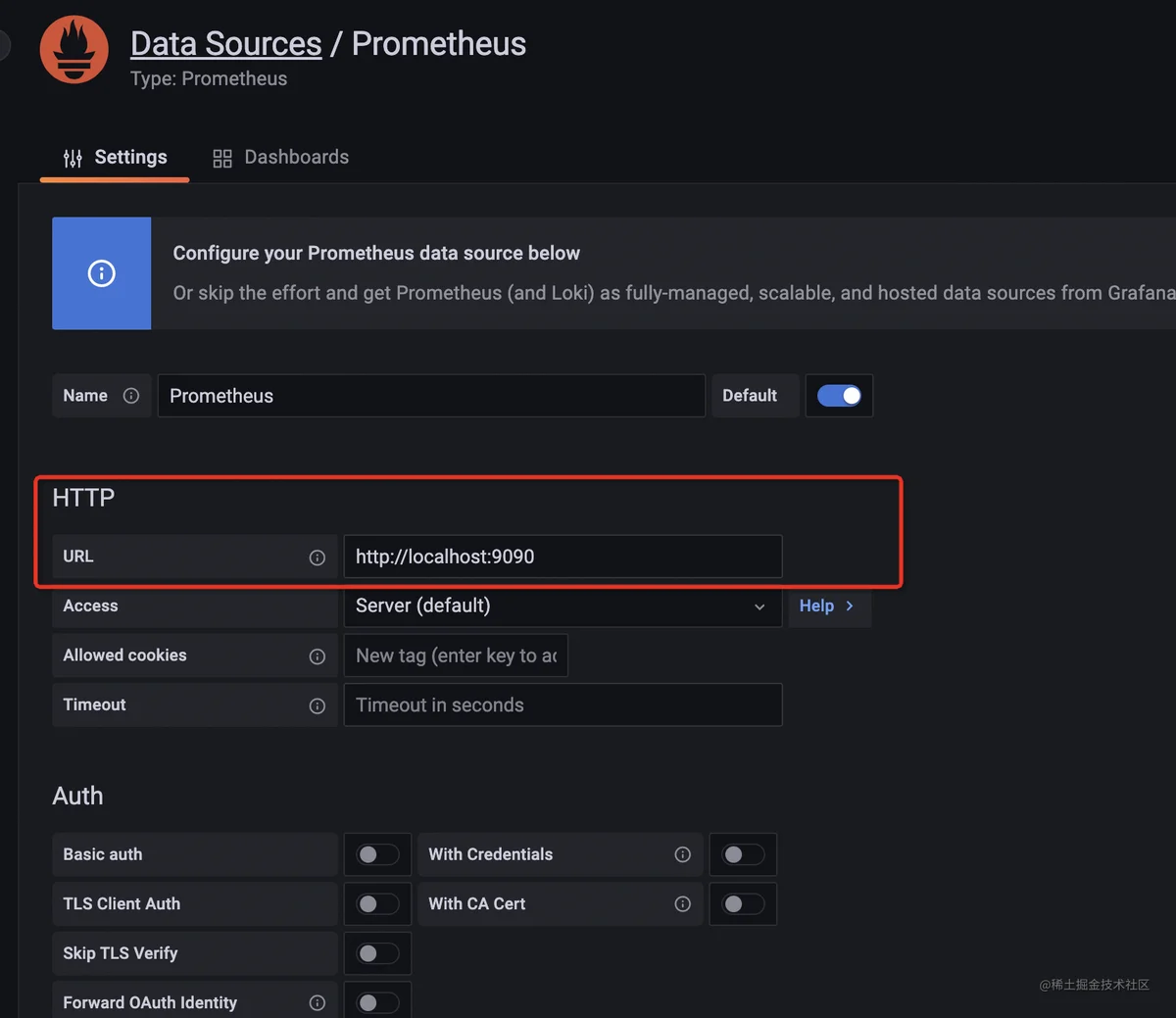This screenshot has height=1018, width=1176.
Task: Click the 'TLS Client Auth' label
Action: 122,904
